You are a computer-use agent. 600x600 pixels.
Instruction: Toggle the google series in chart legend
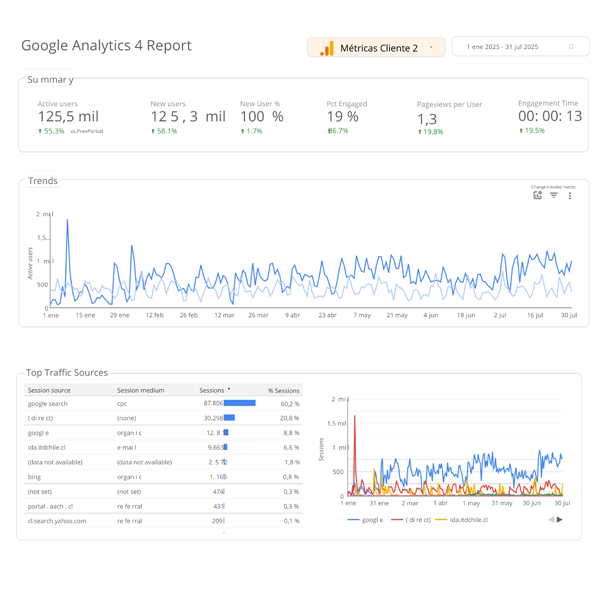[366, 520]
